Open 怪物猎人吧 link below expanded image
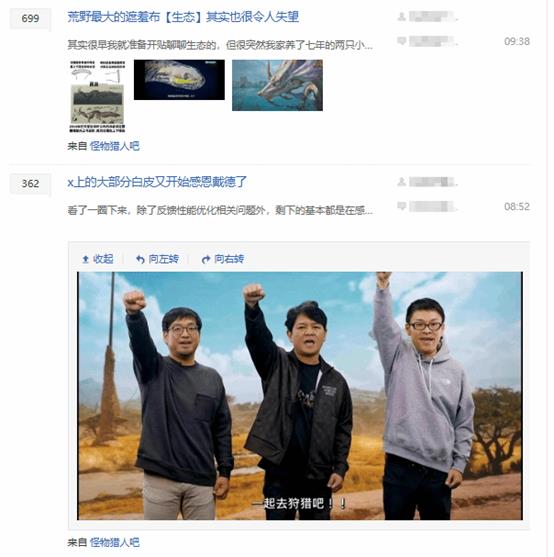Viewport: 554px width, 557px height. [x=114, y=542]
